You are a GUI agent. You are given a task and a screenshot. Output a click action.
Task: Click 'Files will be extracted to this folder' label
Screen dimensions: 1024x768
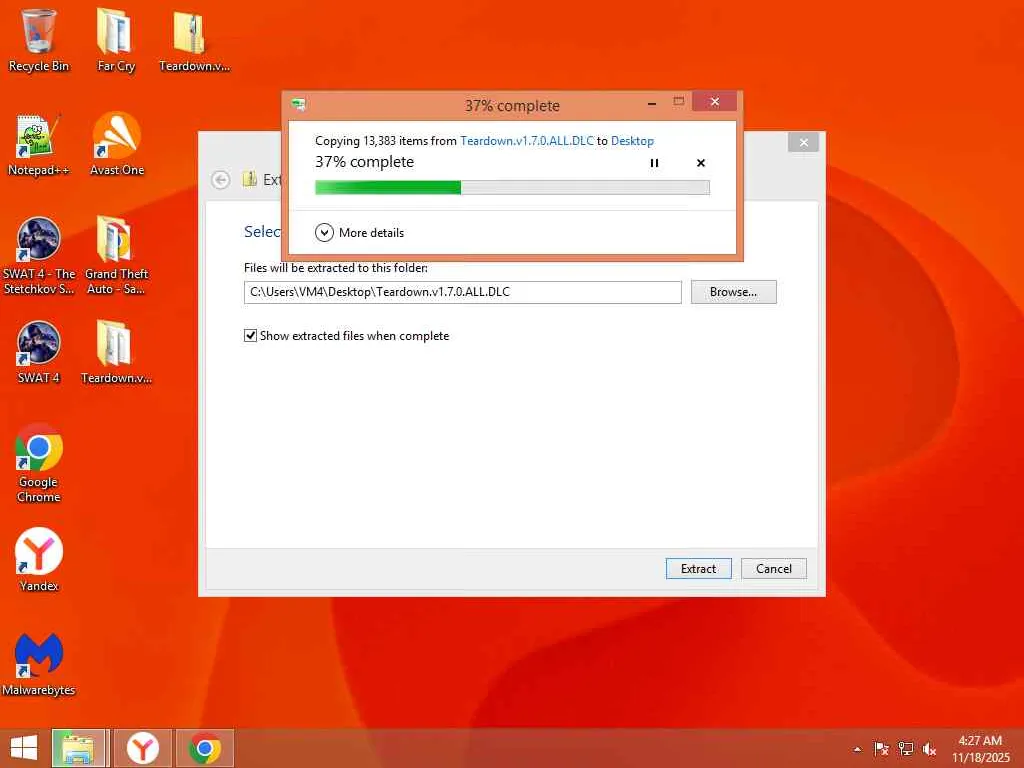pyautogui.click(x=336, y=268)
